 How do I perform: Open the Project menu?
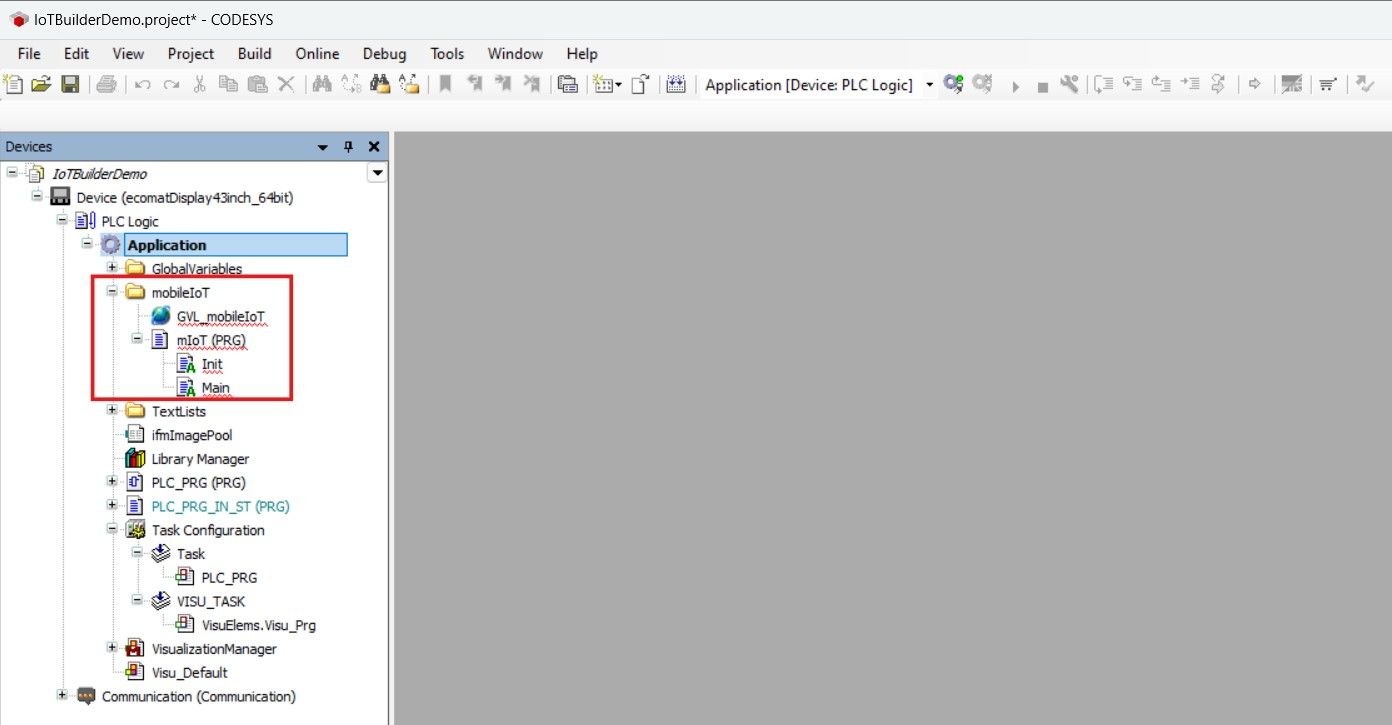(x=191, y=54)
